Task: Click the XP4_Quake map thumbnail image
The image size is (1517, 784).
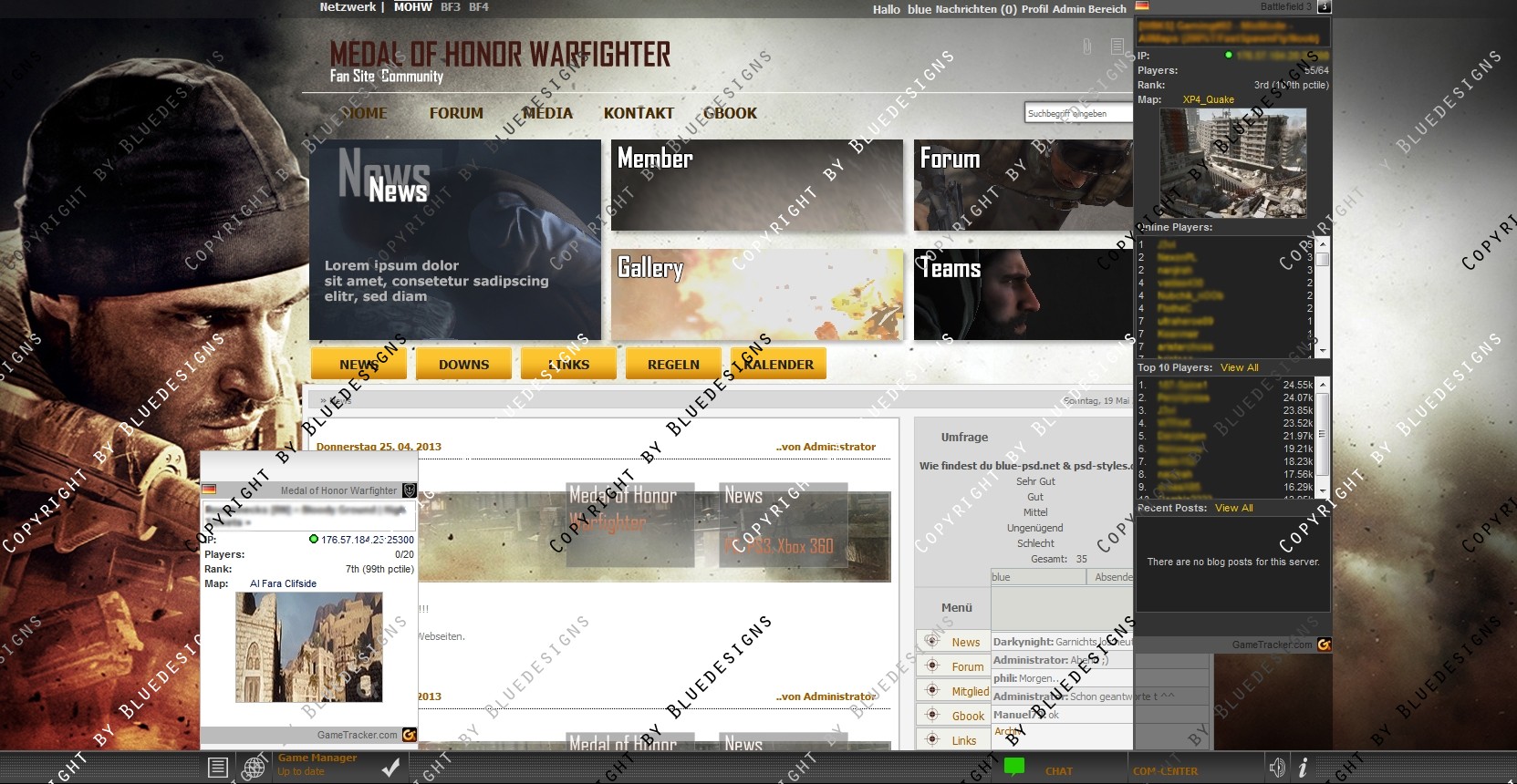Action: pyautogui.click(x=1233, y=163)
